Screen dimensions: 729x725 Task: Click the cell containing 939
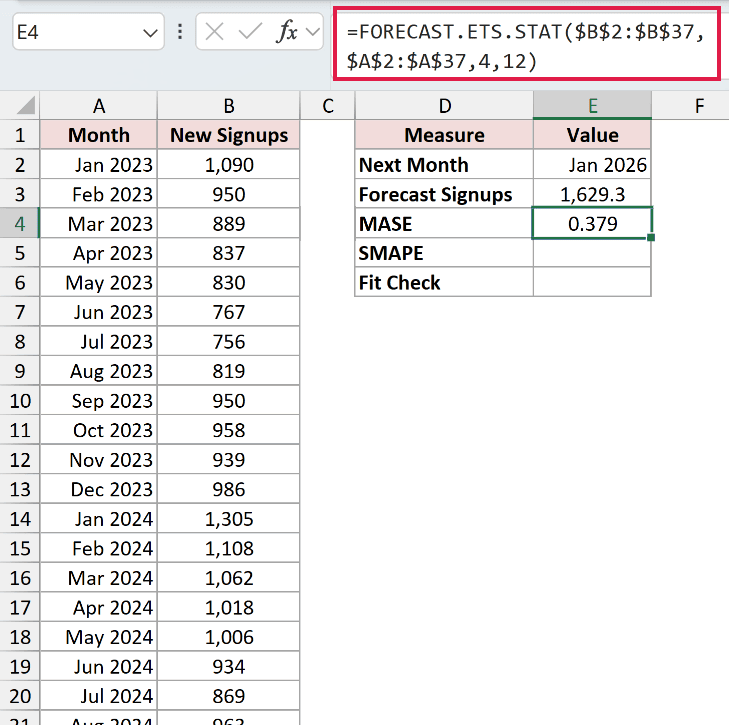coord(229,460)
